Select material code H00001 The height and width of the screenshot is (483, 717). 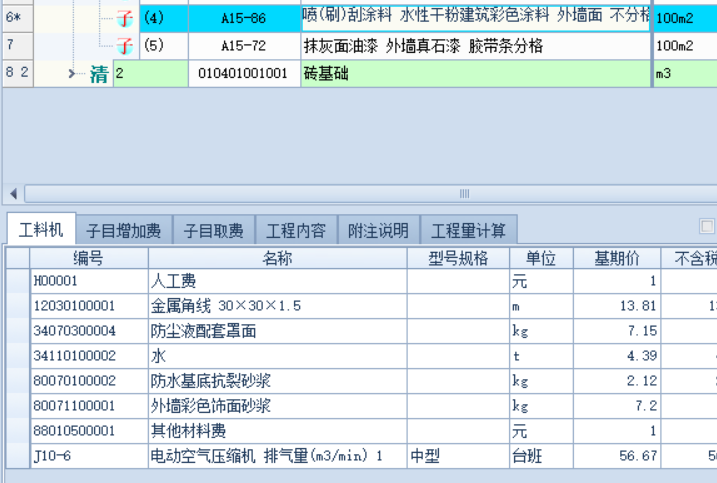click(x=89, y=281)
